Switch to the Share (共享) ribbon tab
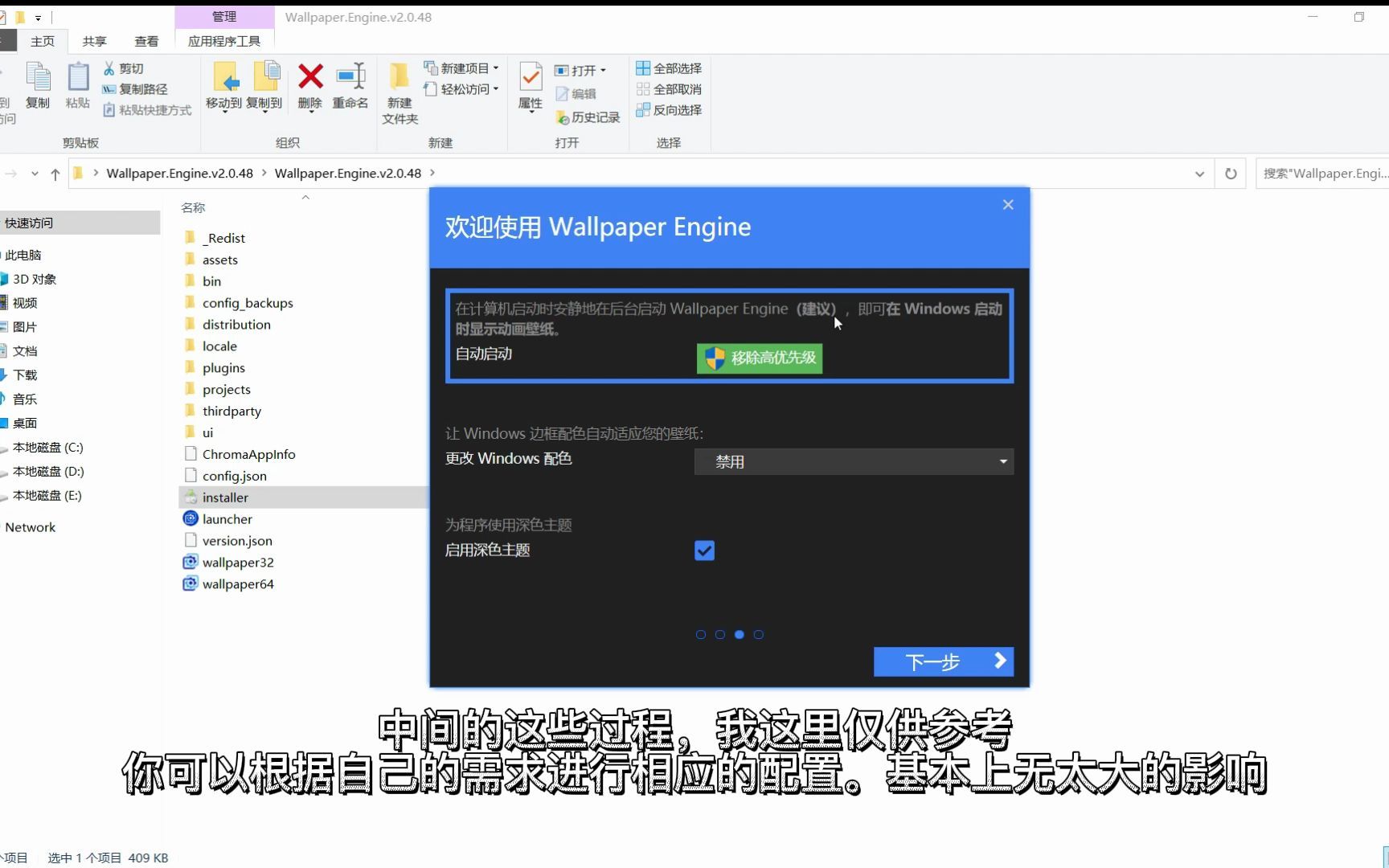Screen dimensions: 1389x868 [x=94, y=41]
